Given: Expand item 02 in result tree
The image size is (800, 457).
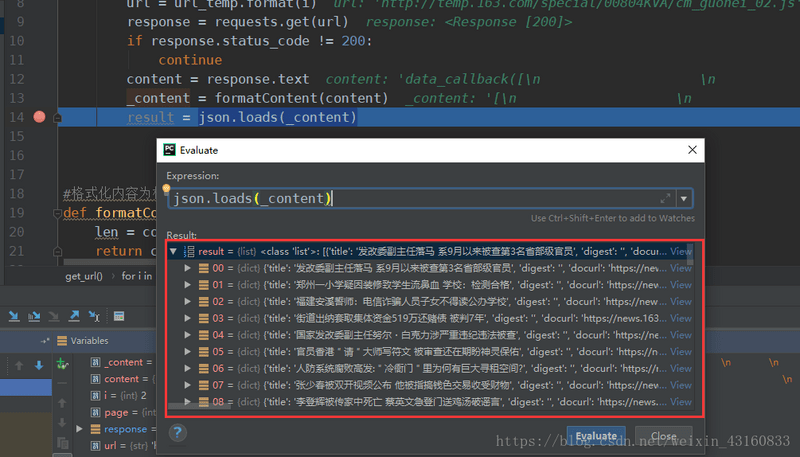Looking at the screenshot, I should pos(187,301).
